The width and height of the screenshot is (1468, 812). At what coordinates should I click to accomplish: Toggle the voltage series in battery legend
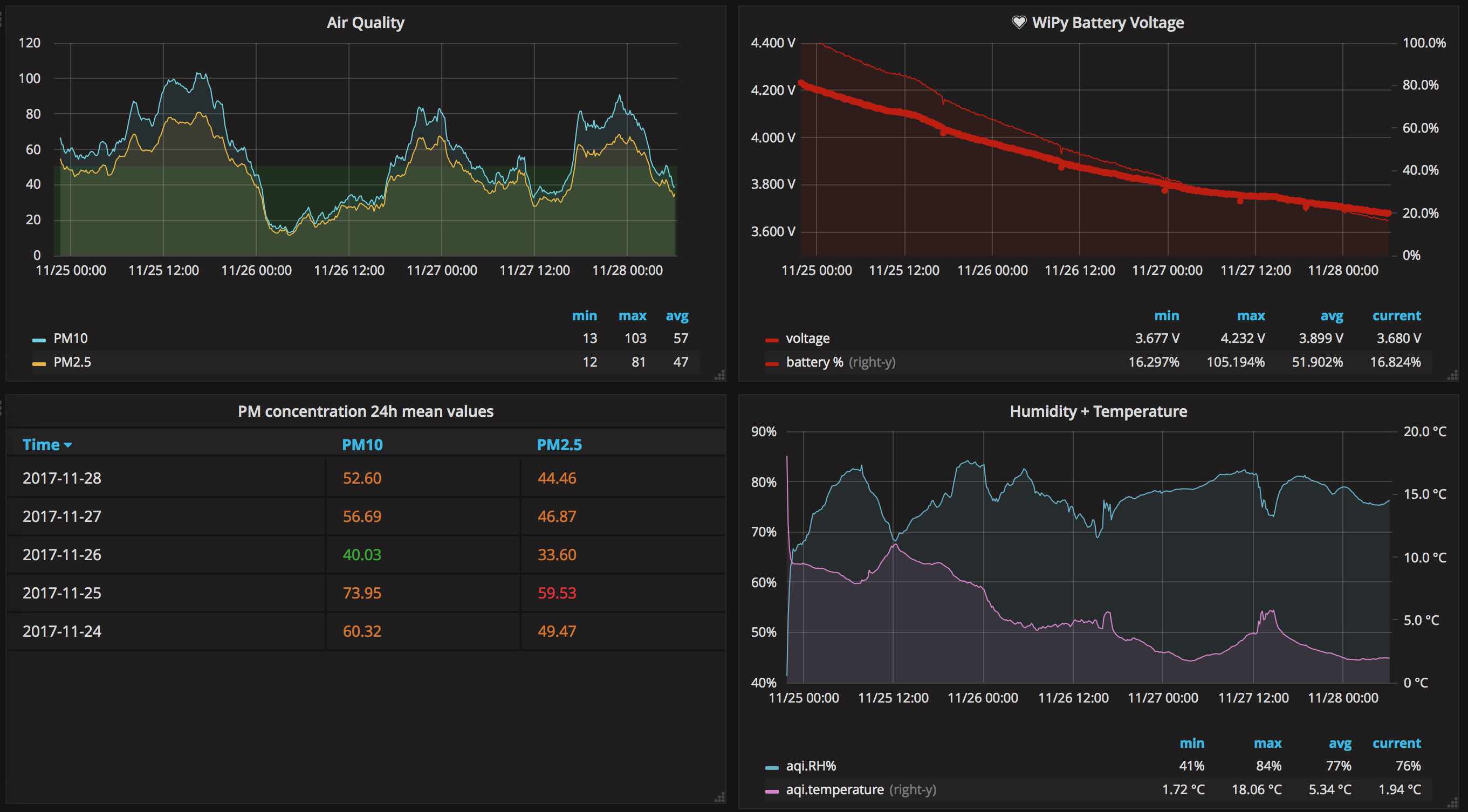click(x=807, y=339)
